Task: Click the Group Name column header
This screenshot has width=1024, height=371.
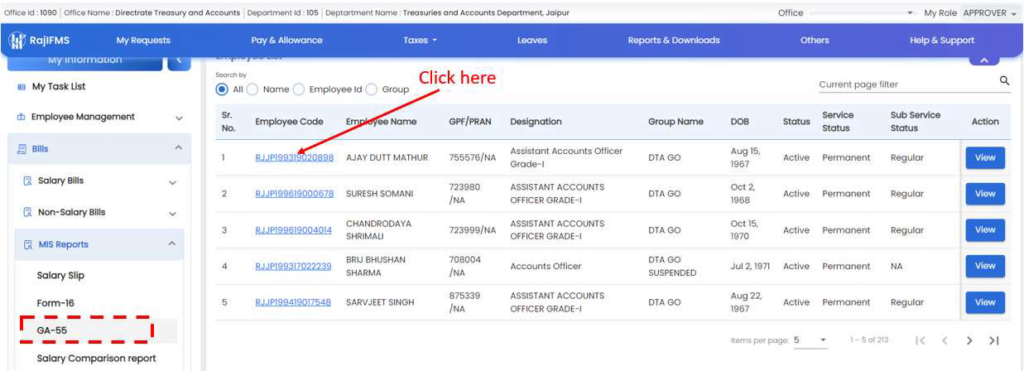Action: click(676, 122)
